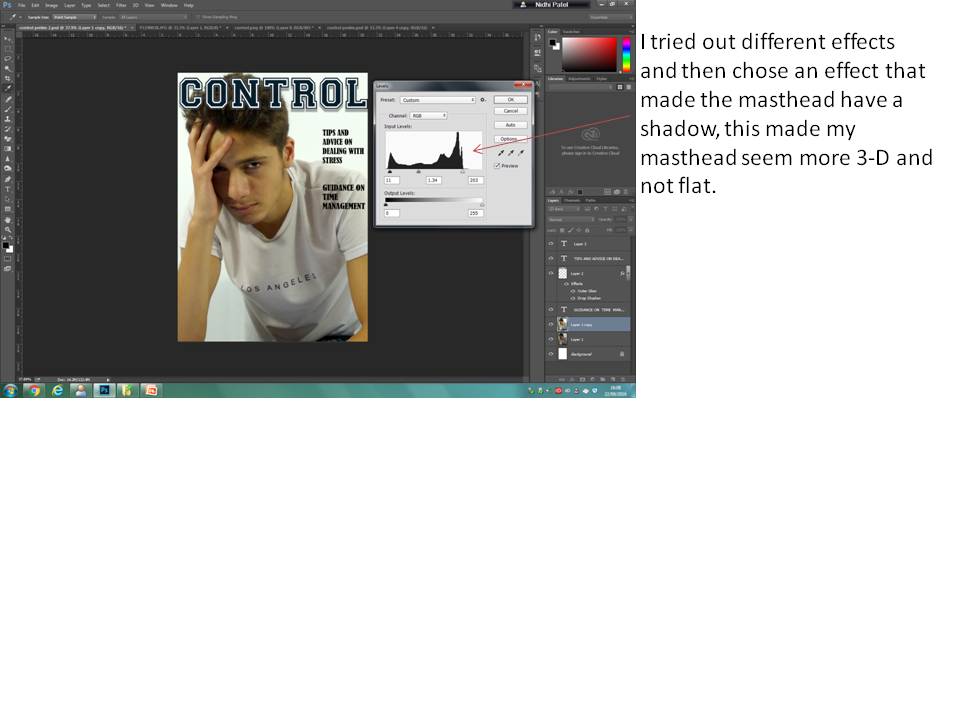Click the Levels preset options gear
960x720 pixels.
(x=482, y=100)
